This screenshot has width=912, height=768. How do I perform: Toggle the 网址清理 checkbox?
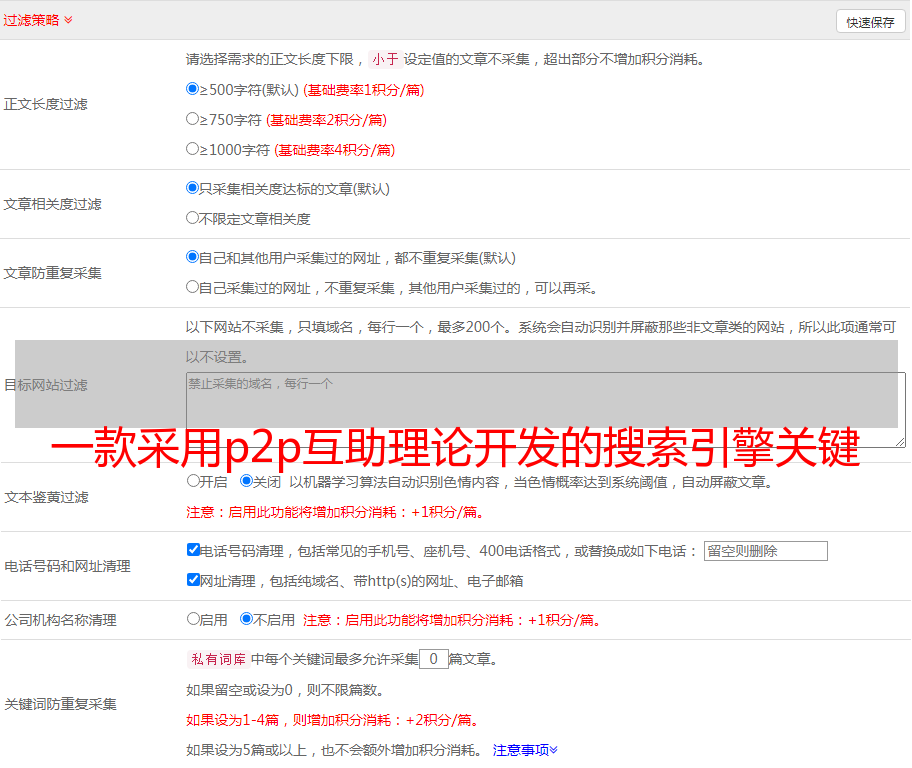pyautogui.click(x=194, y=580)
